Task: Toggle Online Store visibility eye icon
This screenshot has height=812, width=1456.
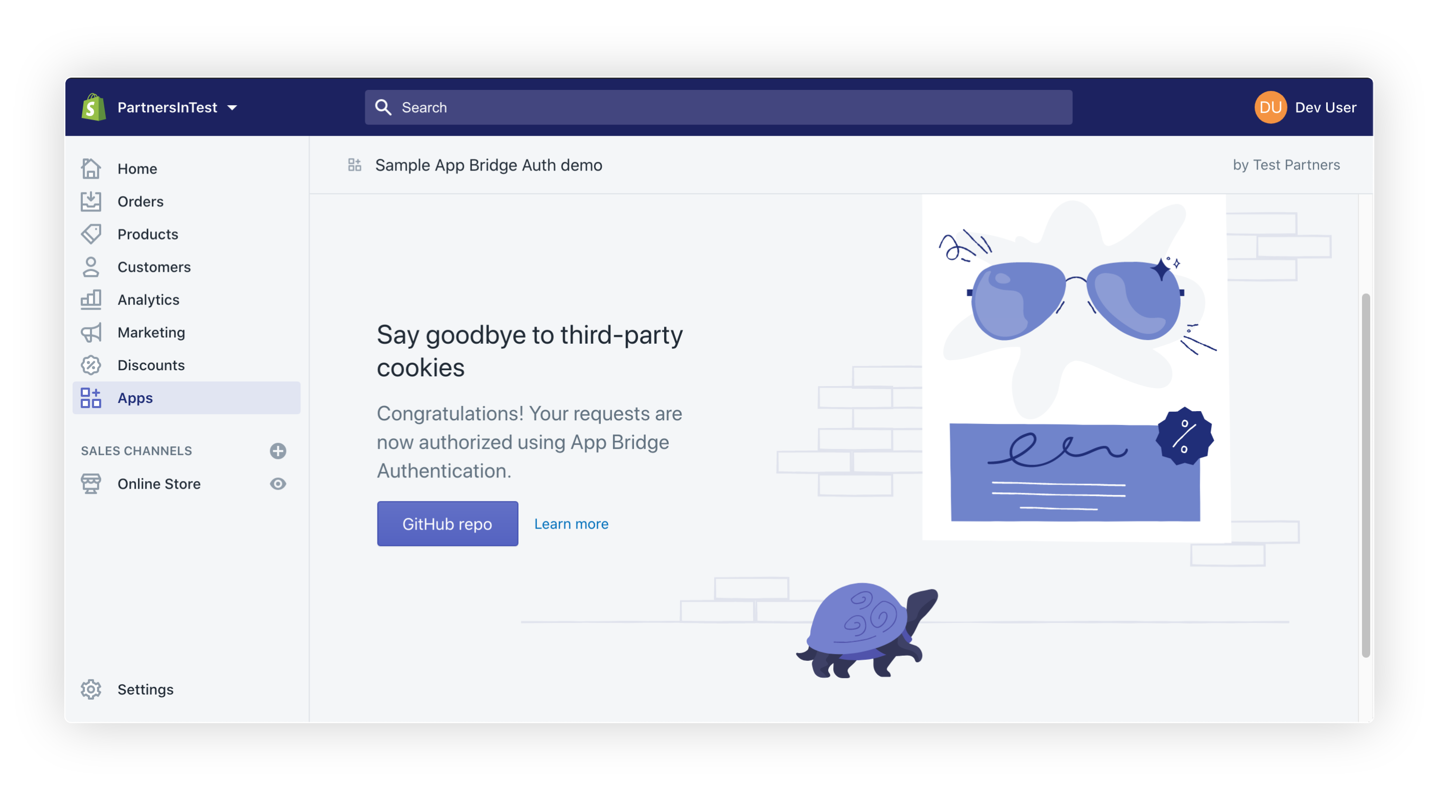Action: 278,484
